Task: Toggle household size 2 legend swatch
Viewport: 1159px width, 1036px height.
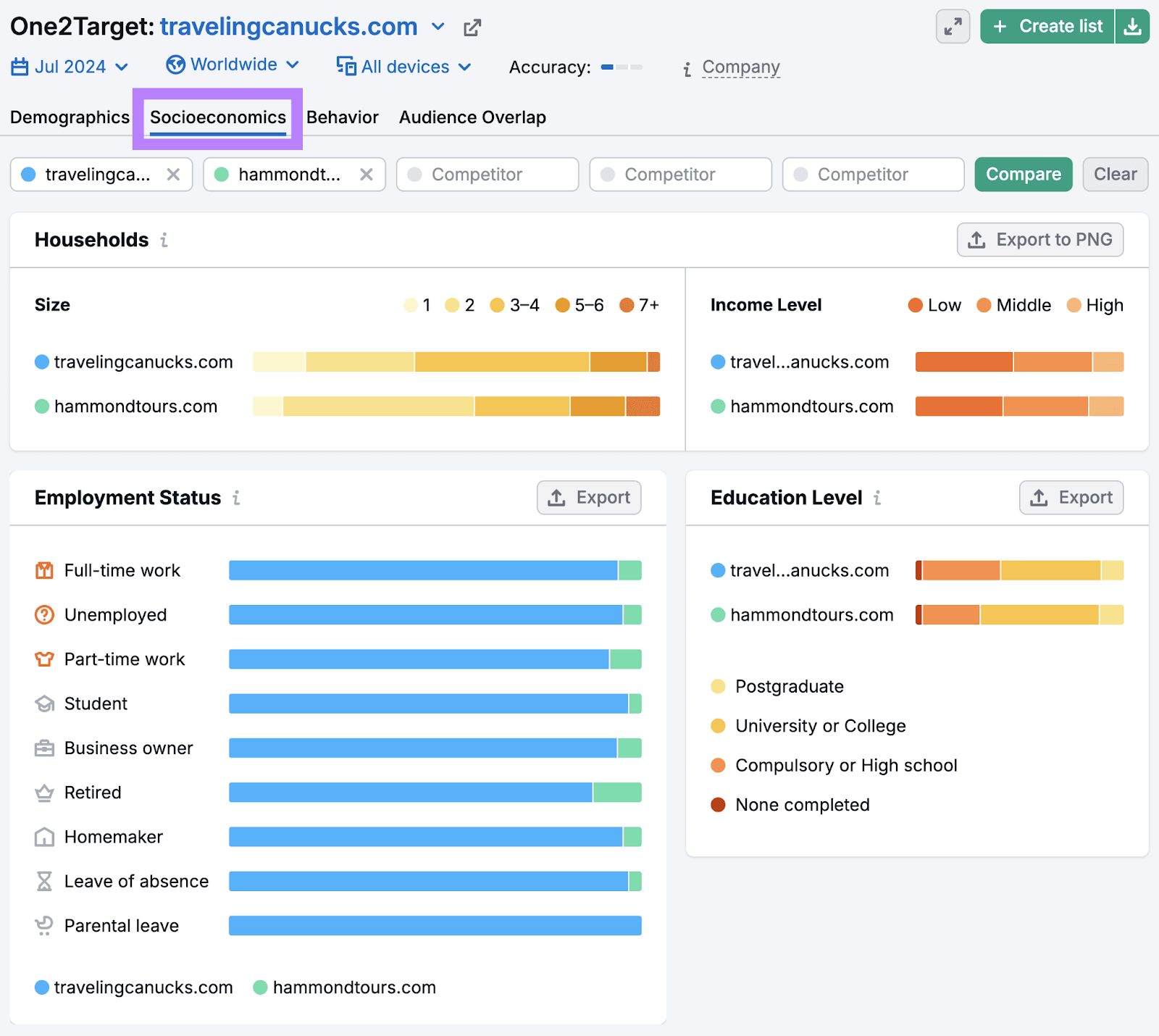Action: point(453,305)
